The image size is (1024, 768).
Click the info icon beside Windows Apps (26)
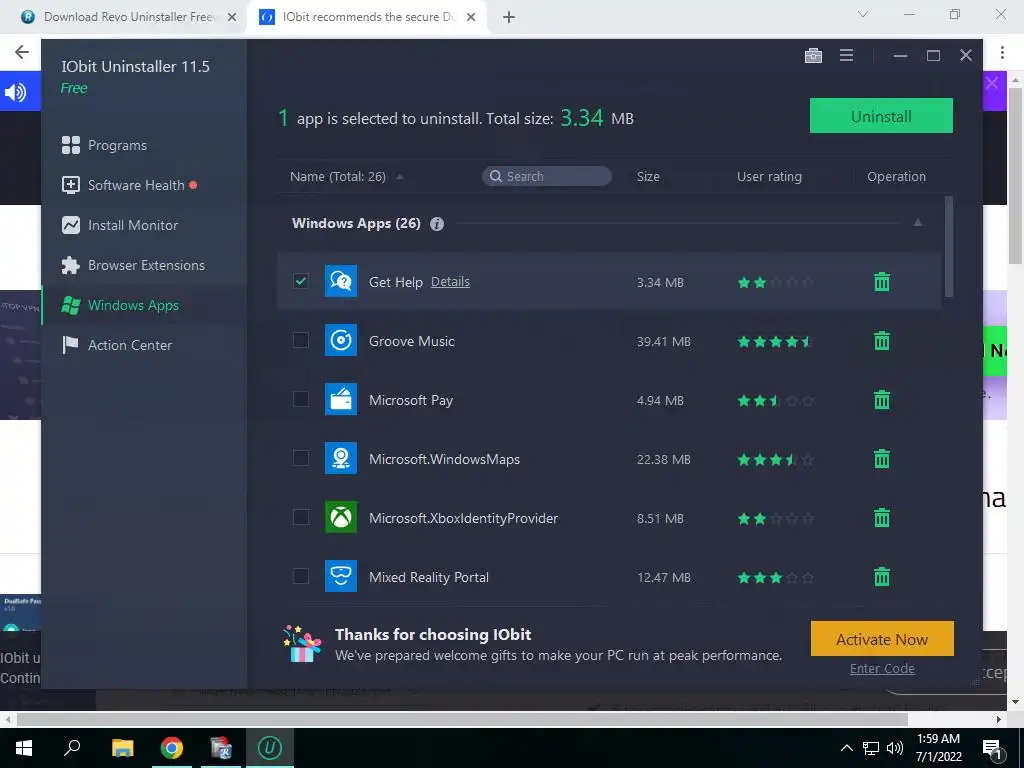coord(437,224)
